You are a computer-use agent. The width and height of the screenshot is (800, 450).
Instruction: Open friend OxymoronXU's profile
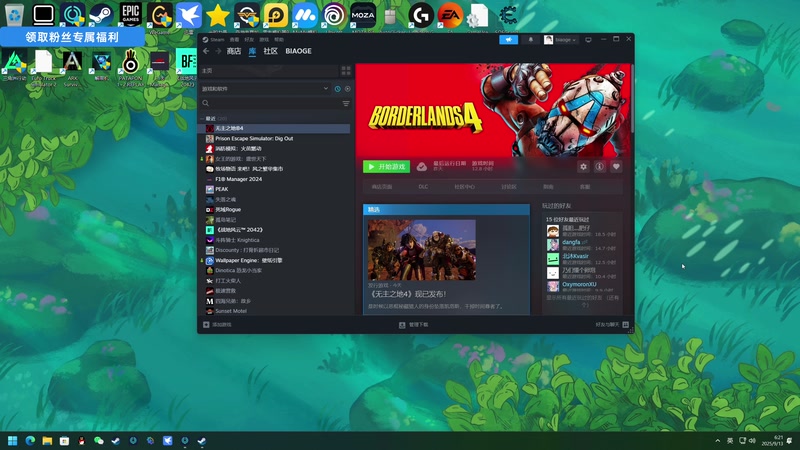click(x=579, y=284)
